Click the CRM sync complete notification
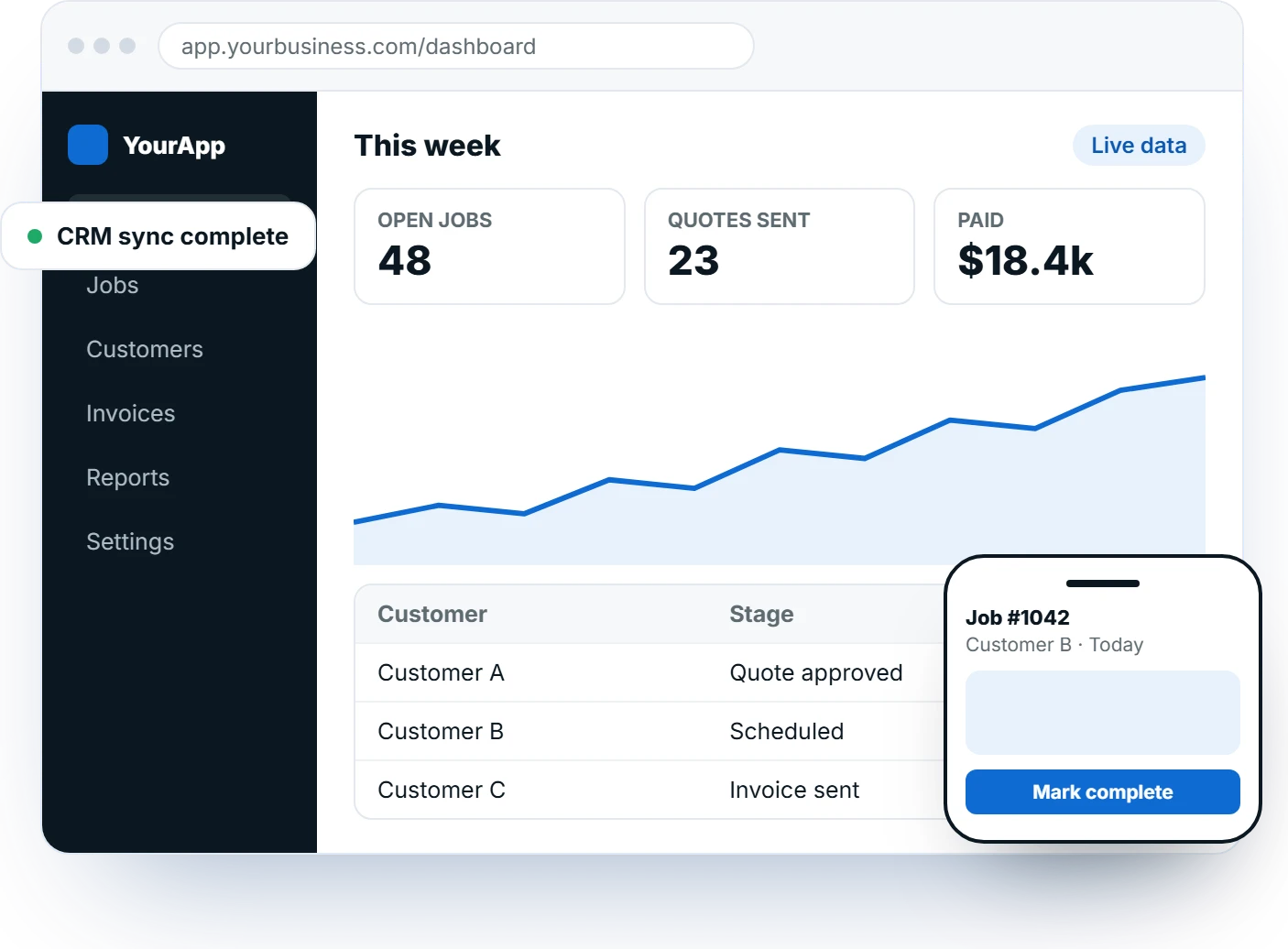The height and width of the screenshot is (949, 1288). (158, 236)
